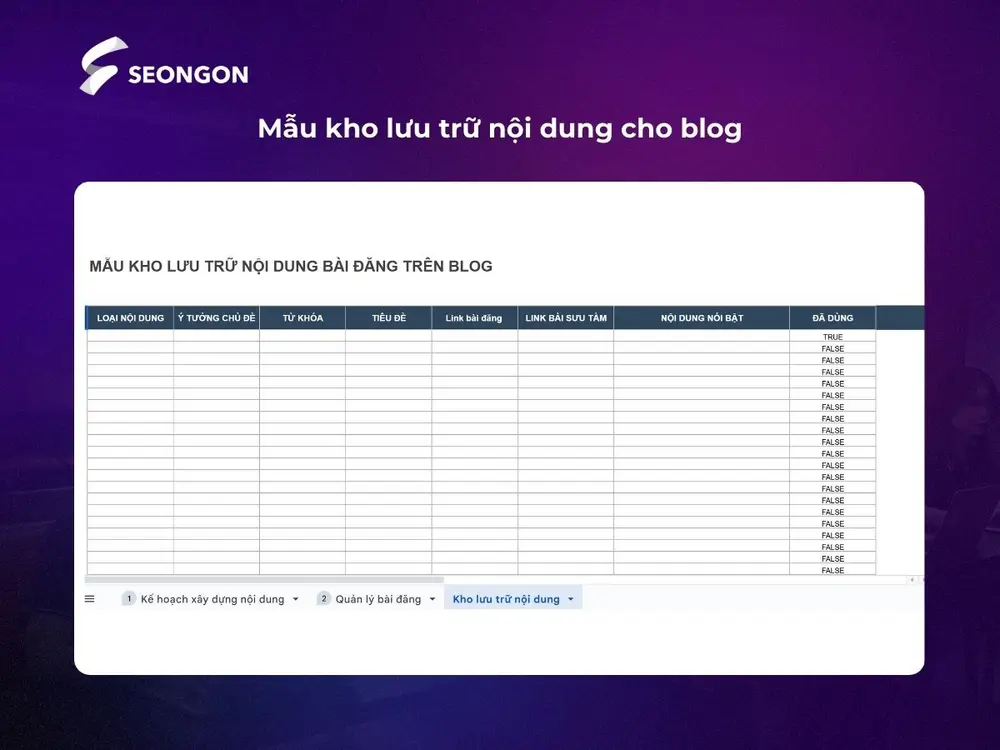Open the all sheets hamburger menu icon
The image size is (1000, 750).
click(x=90, y=599)
